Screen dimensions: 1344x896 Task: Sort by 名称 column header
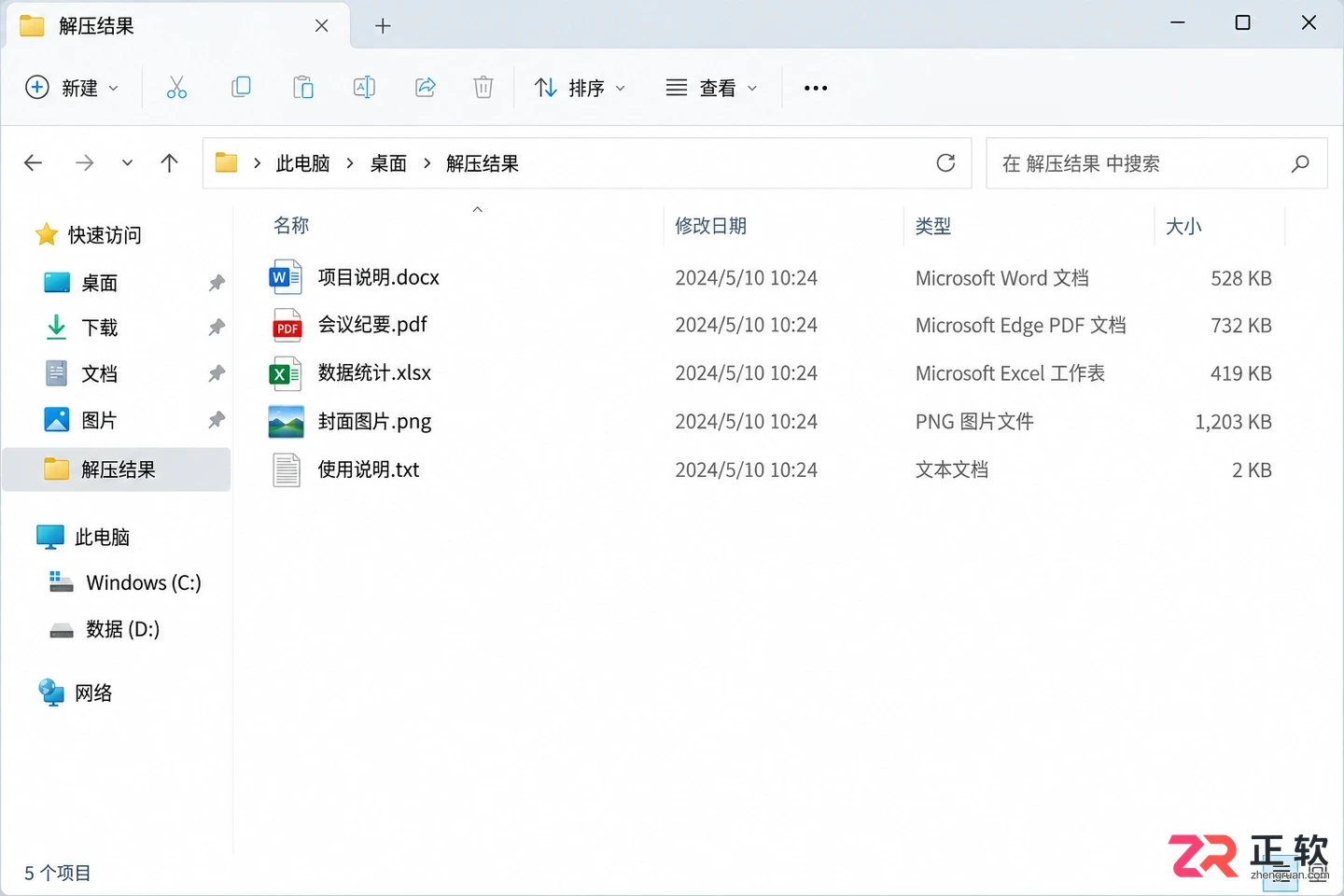pyautogui.click(x=291, y=225)
